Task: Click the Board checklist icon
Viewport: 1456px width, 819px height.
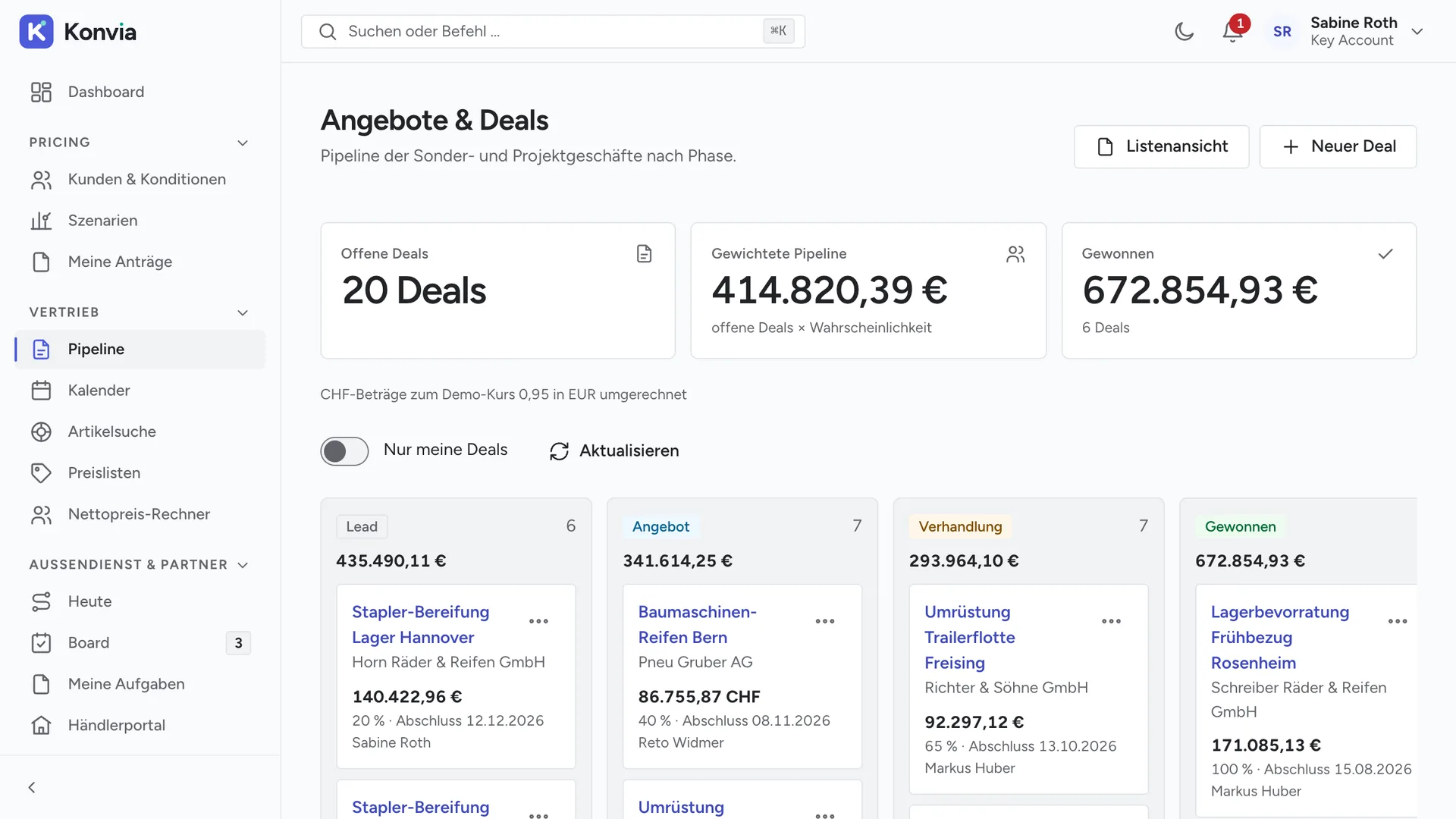Action: pyautogui.click(x=41, y=643)
